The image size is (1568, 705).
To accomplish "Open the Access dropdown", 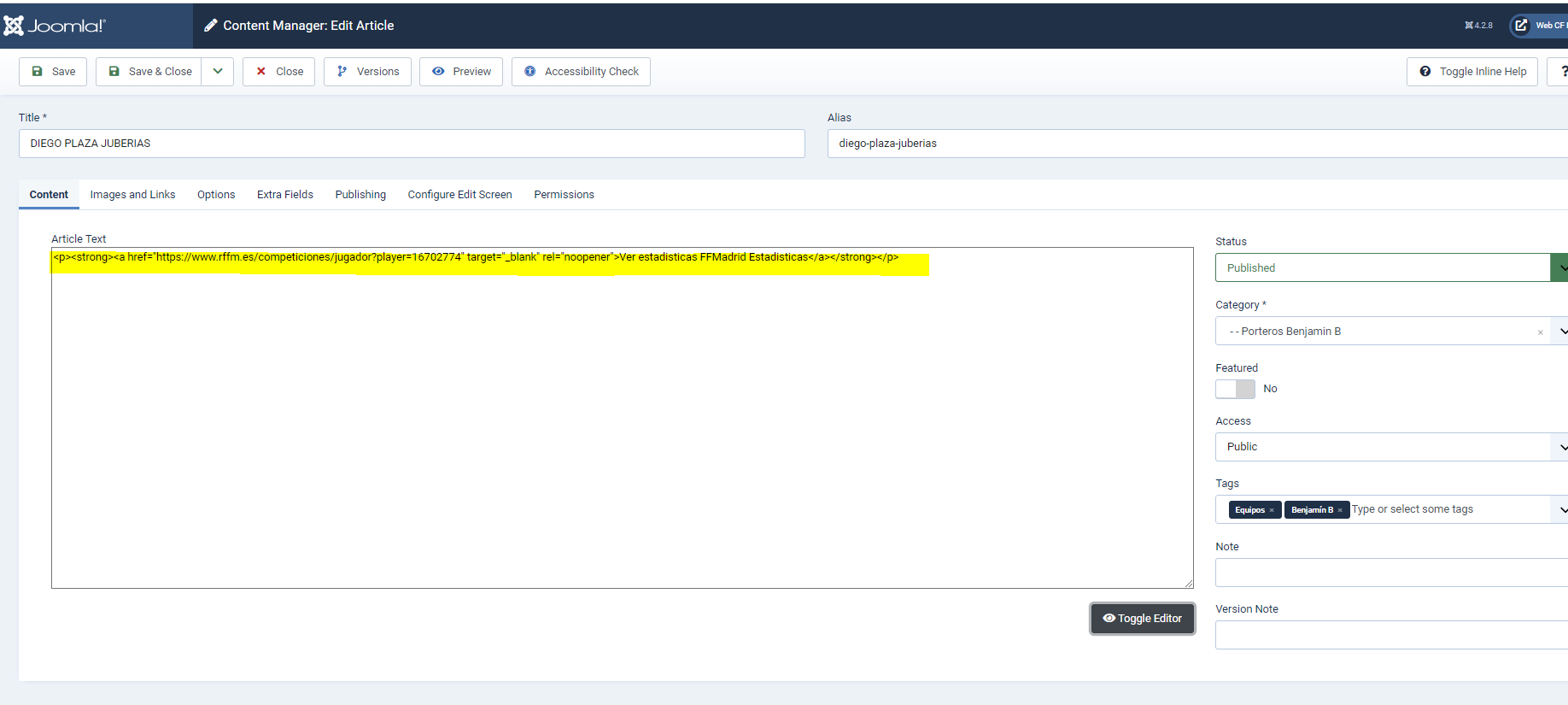I will (1391, 447).
